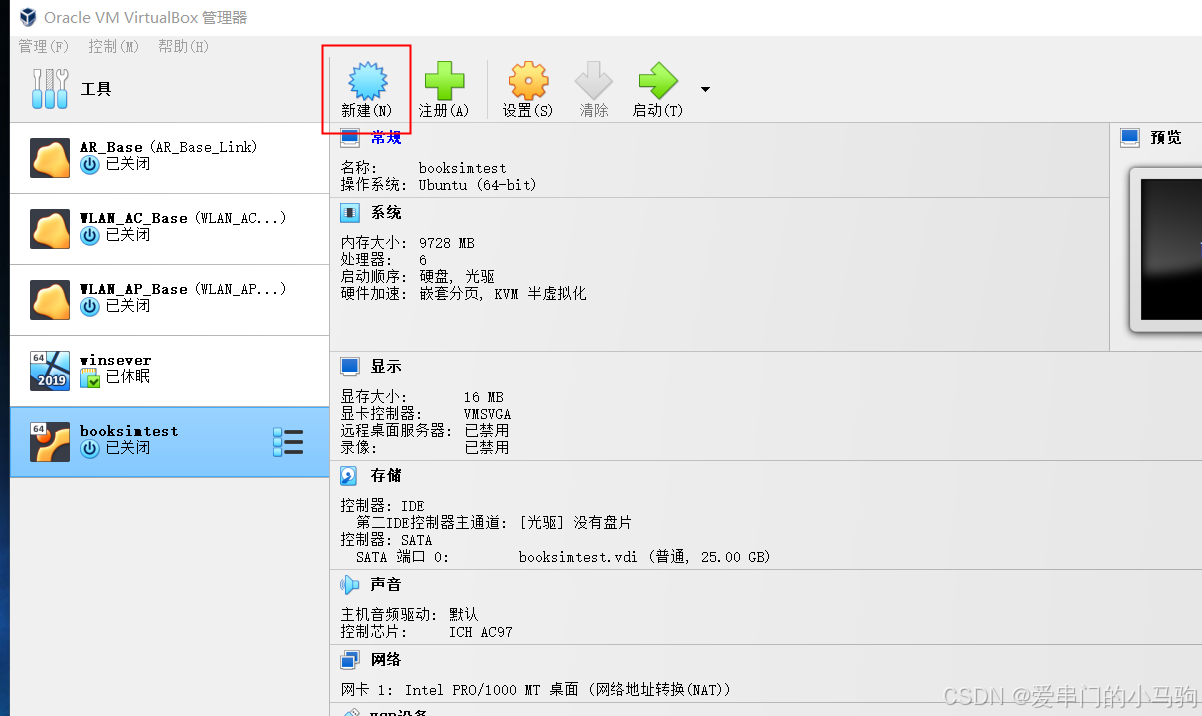Click the AR_Base power-off status icon
1202x716 pixels.
pyautogui.click(x=90, y=164)
